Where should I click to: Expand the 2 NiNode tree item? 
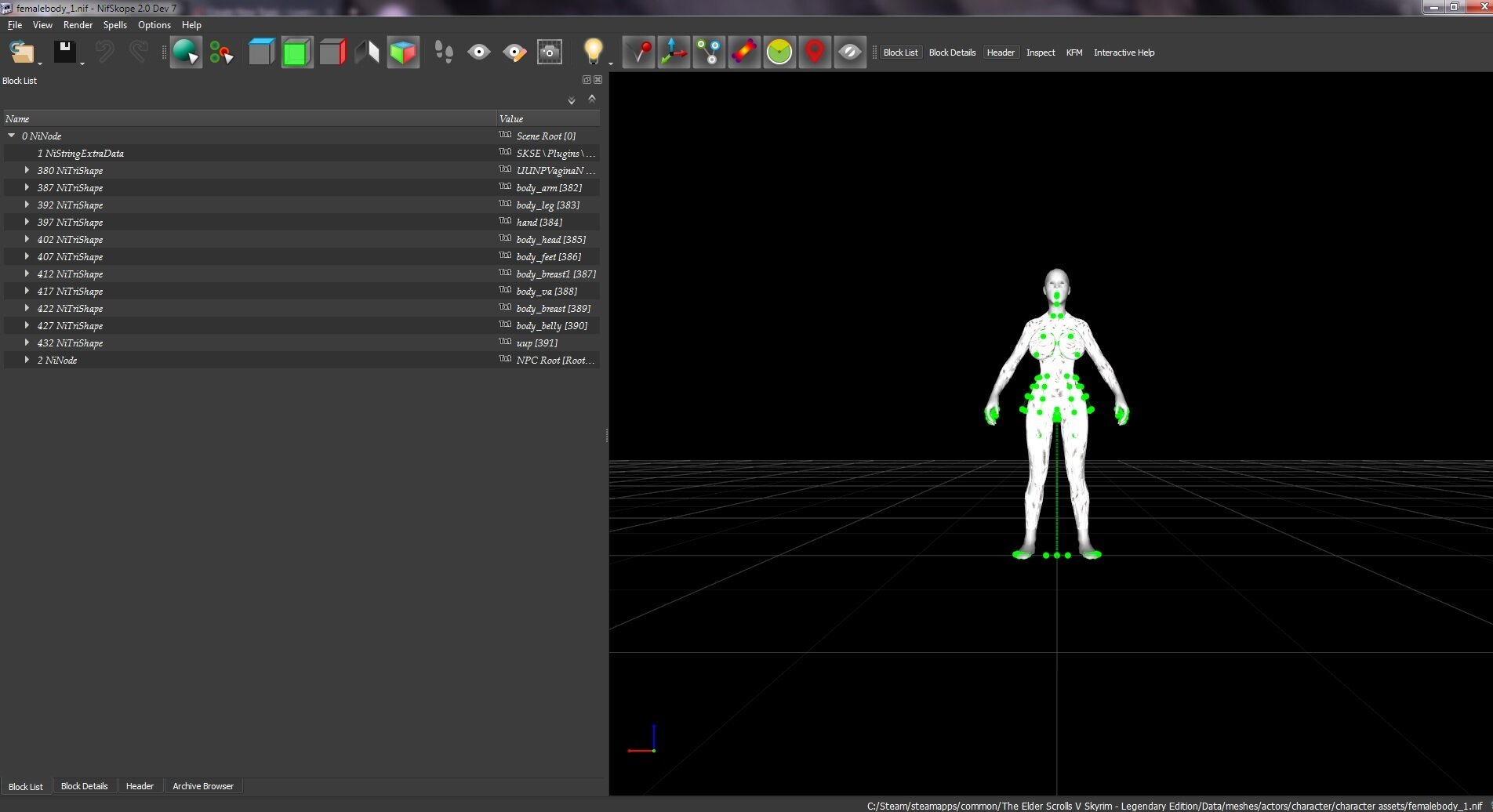click(27, 360)
